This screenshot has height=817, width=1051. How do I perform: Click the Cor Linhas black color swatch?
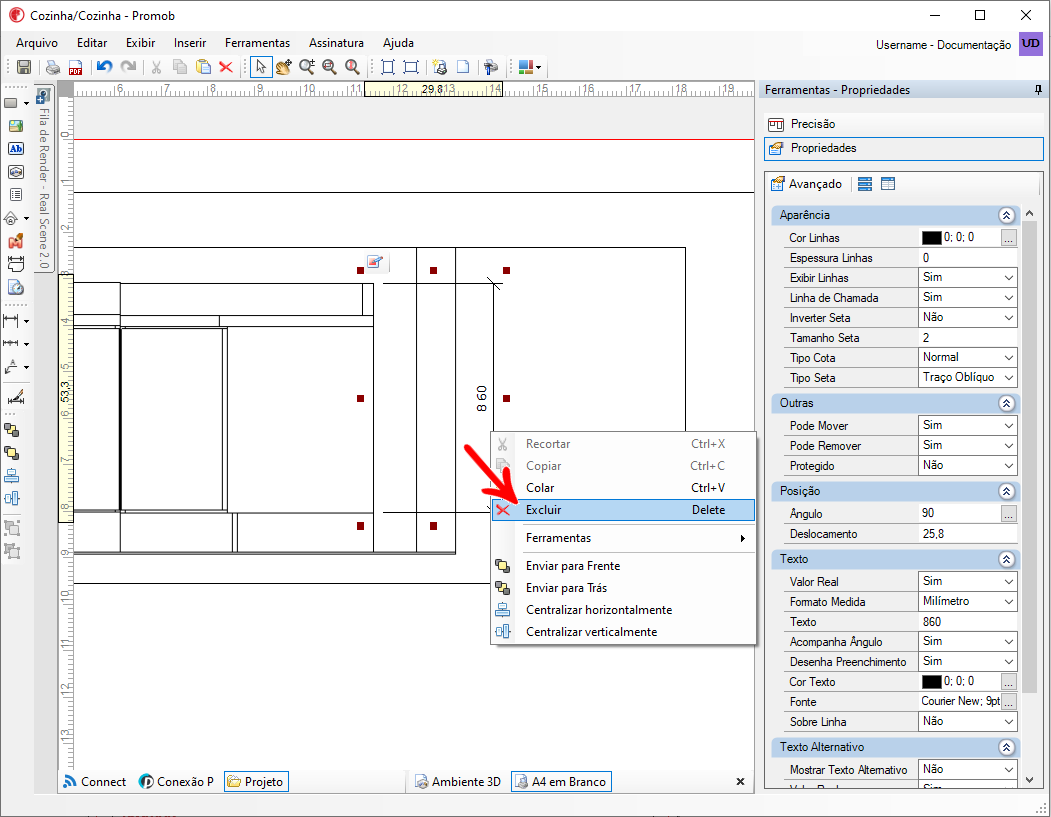(931, 238)
